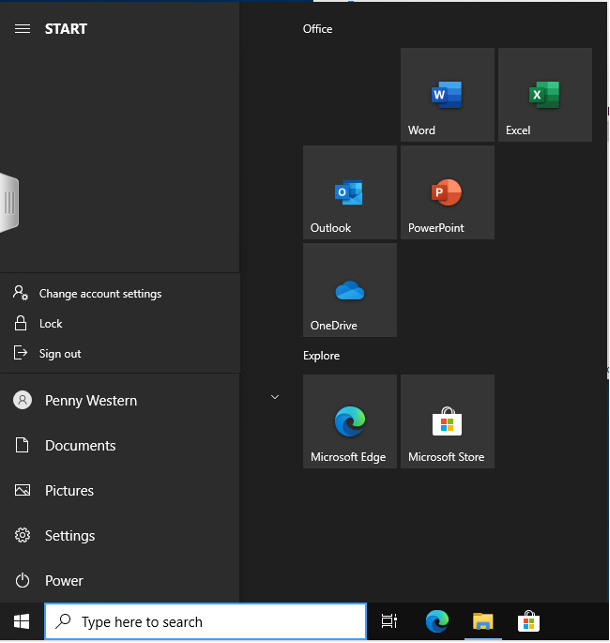Open the OneDrive tile
The height and width of the screenshot is (643, 610).
coord(349,290)
